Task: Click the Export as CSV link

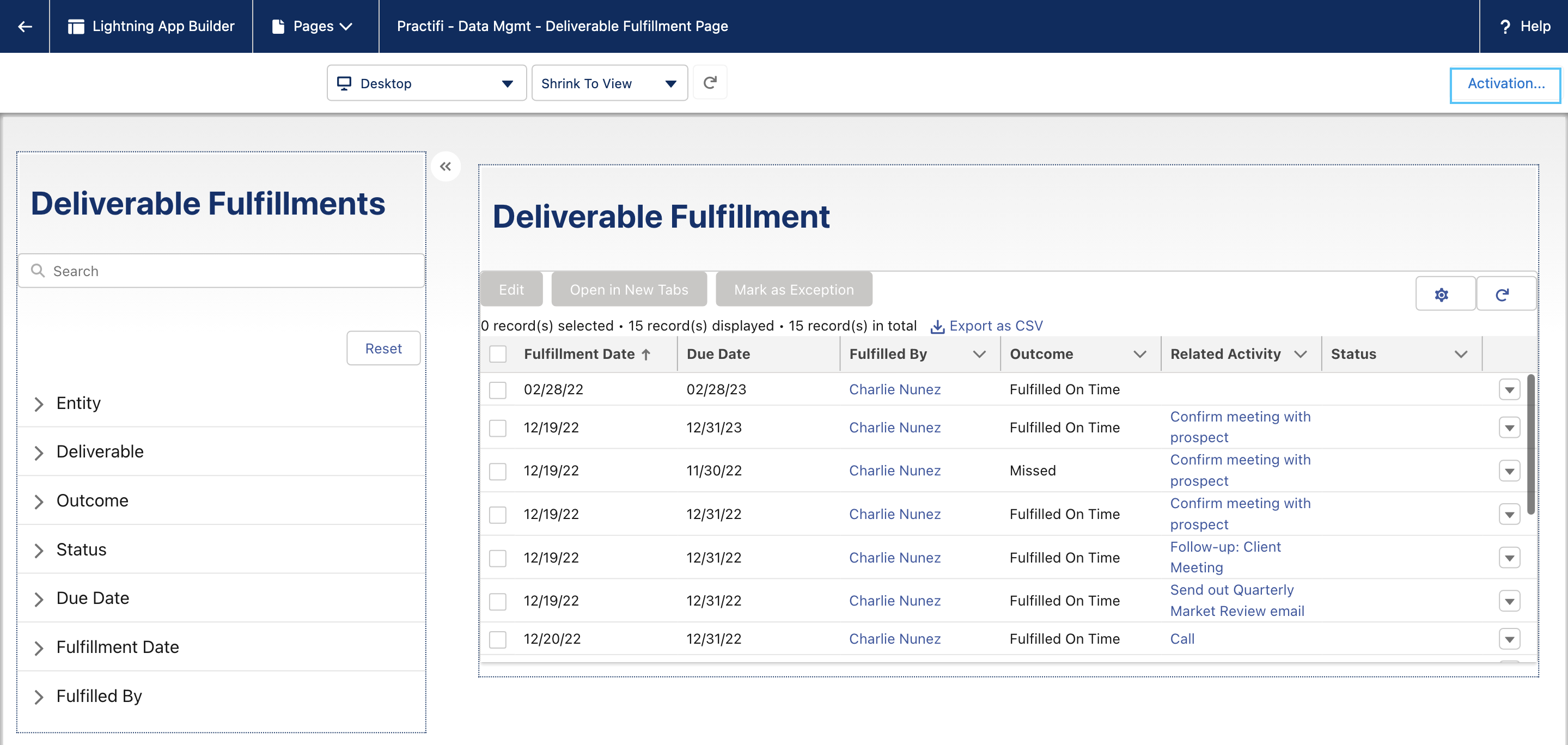Action: point(996,326)
